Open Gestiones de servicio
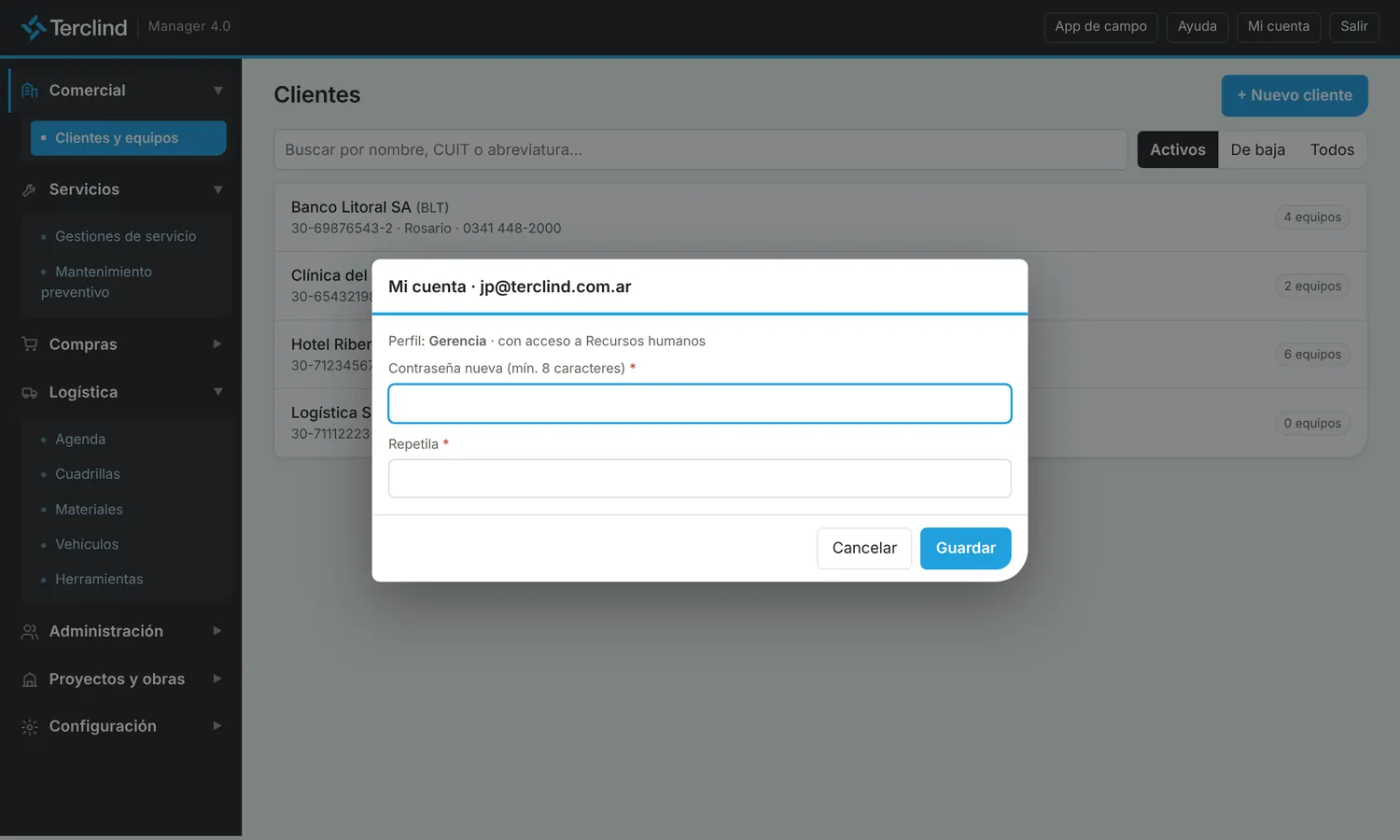The image size is (1400, 840). [126, 237]
